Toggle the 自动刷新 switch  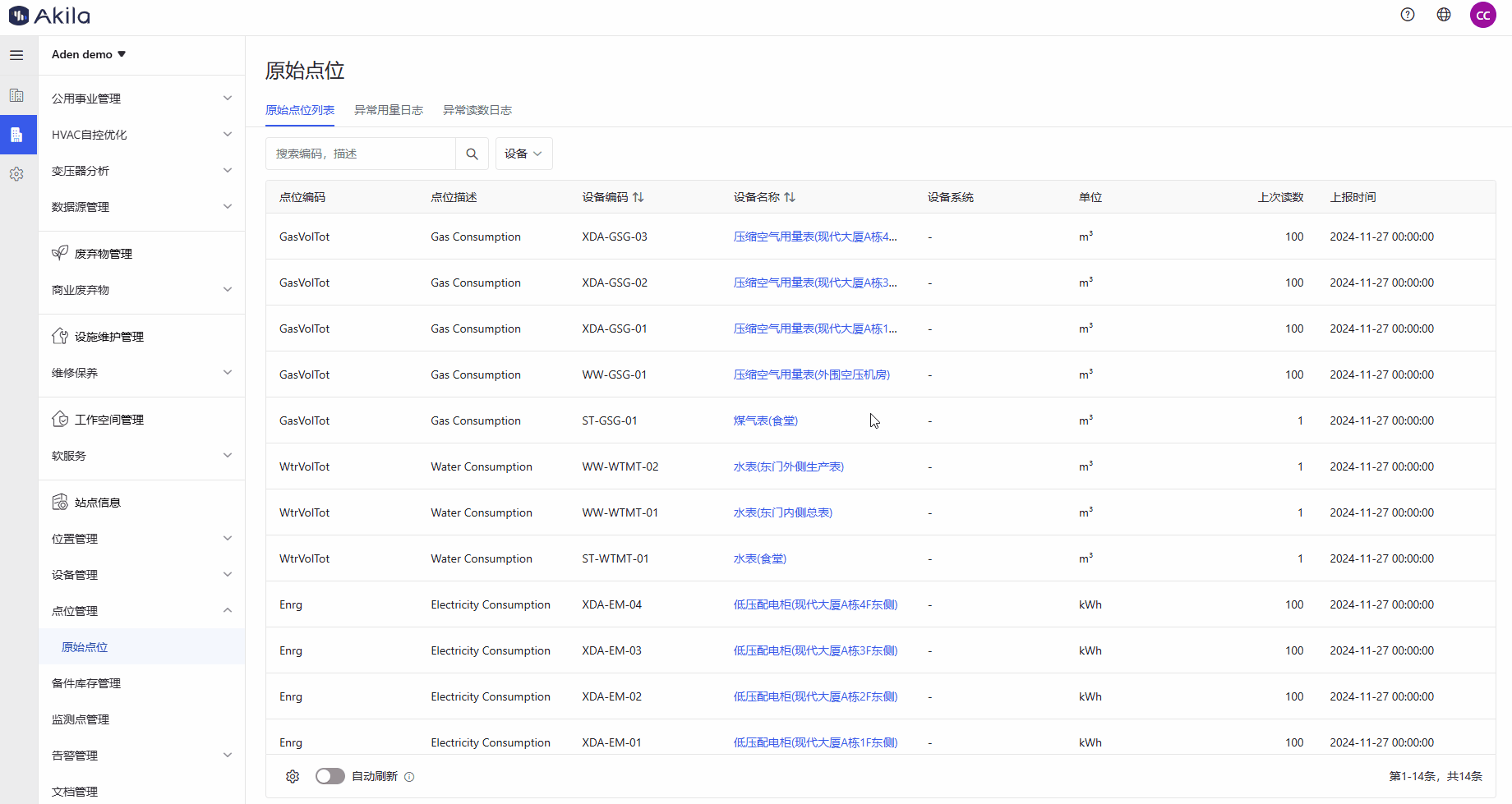pos(330,776)
